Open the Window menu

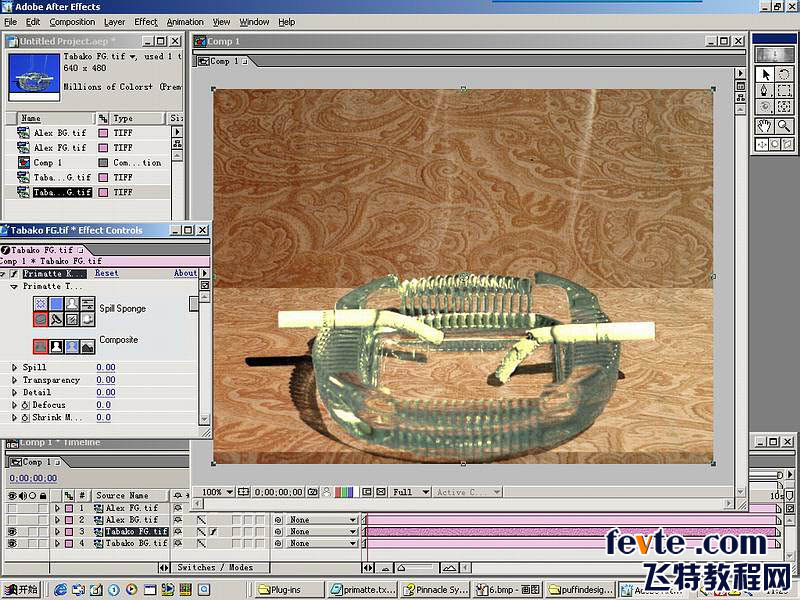(254, 22)
